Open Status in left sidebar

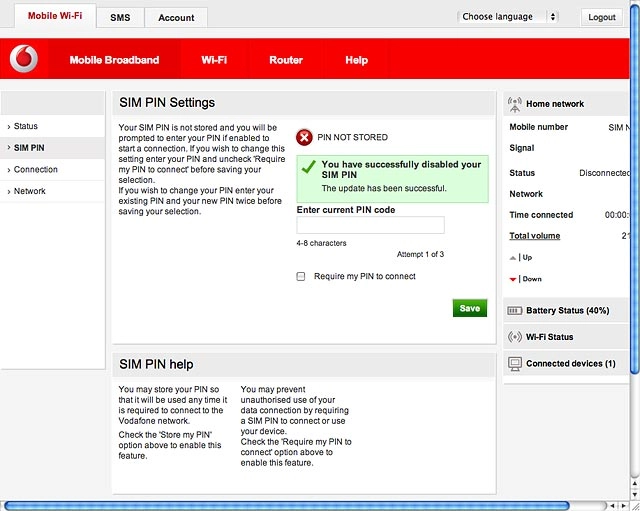(x=52, y=126)
